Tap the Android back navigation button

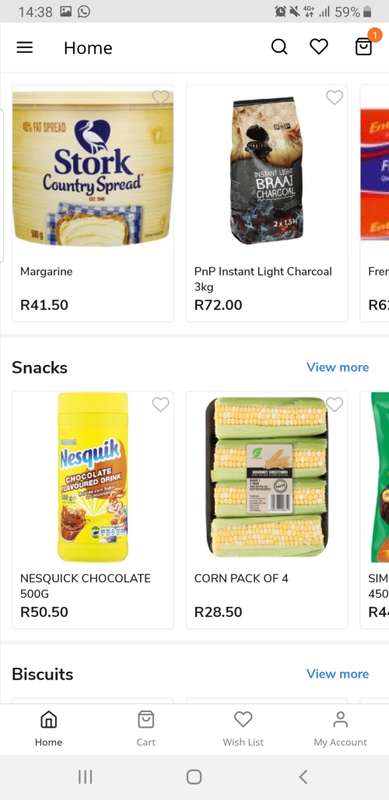coord(303,777)
